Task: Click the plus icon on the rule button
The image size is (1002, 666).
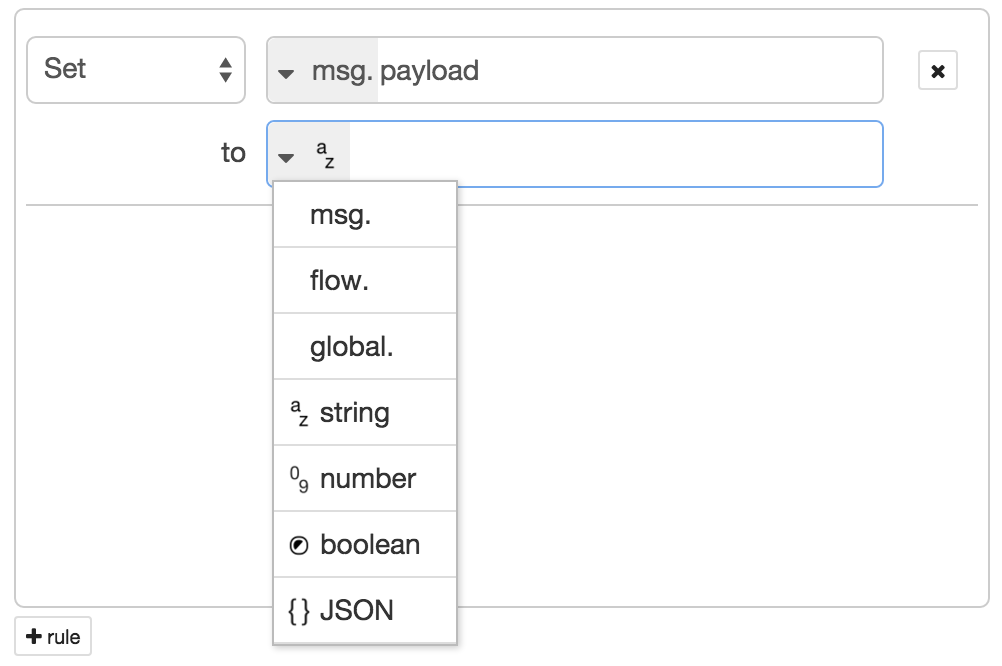Action: 34,636
